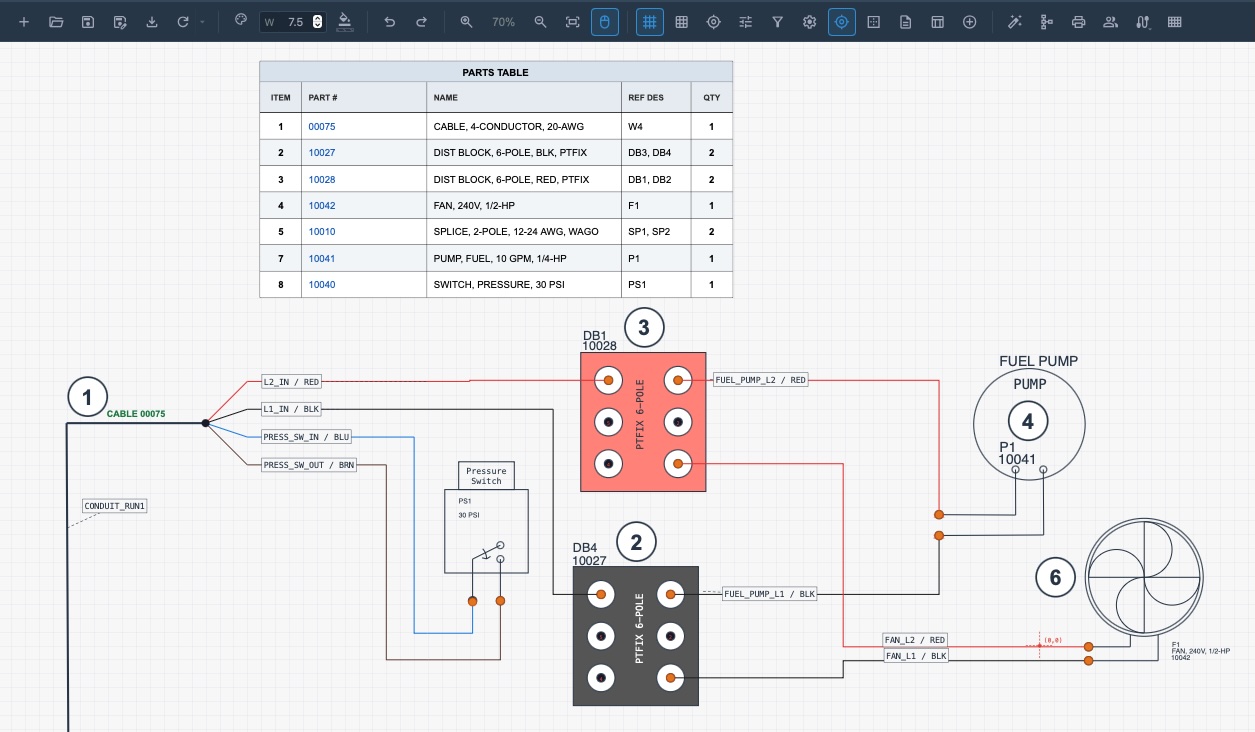Zoom out with the minus magnifier
The height and width of the screenshot is (732, 1255).
[x=541, y=22]
